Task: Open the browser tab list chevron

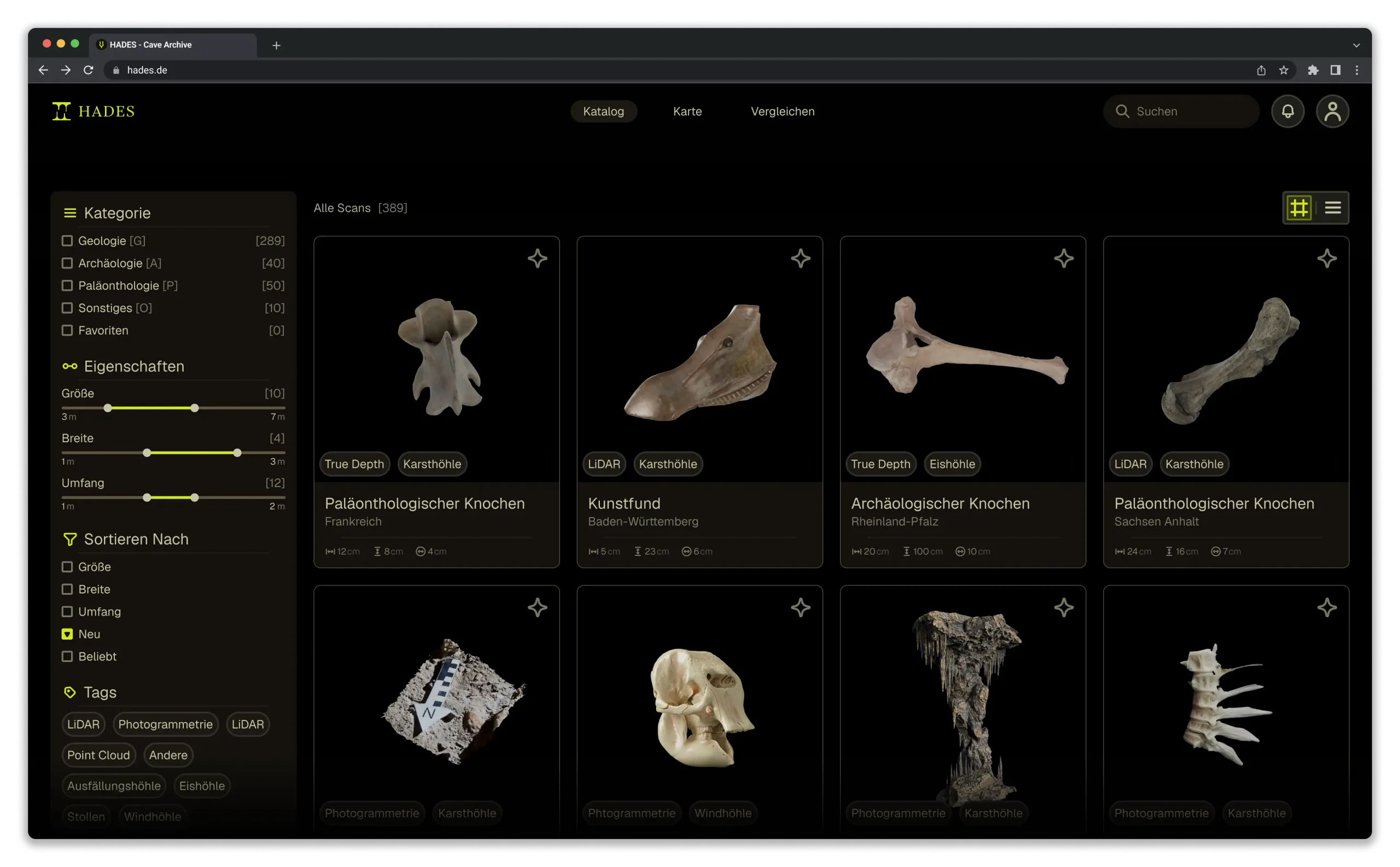Action: coord(1356,45)
